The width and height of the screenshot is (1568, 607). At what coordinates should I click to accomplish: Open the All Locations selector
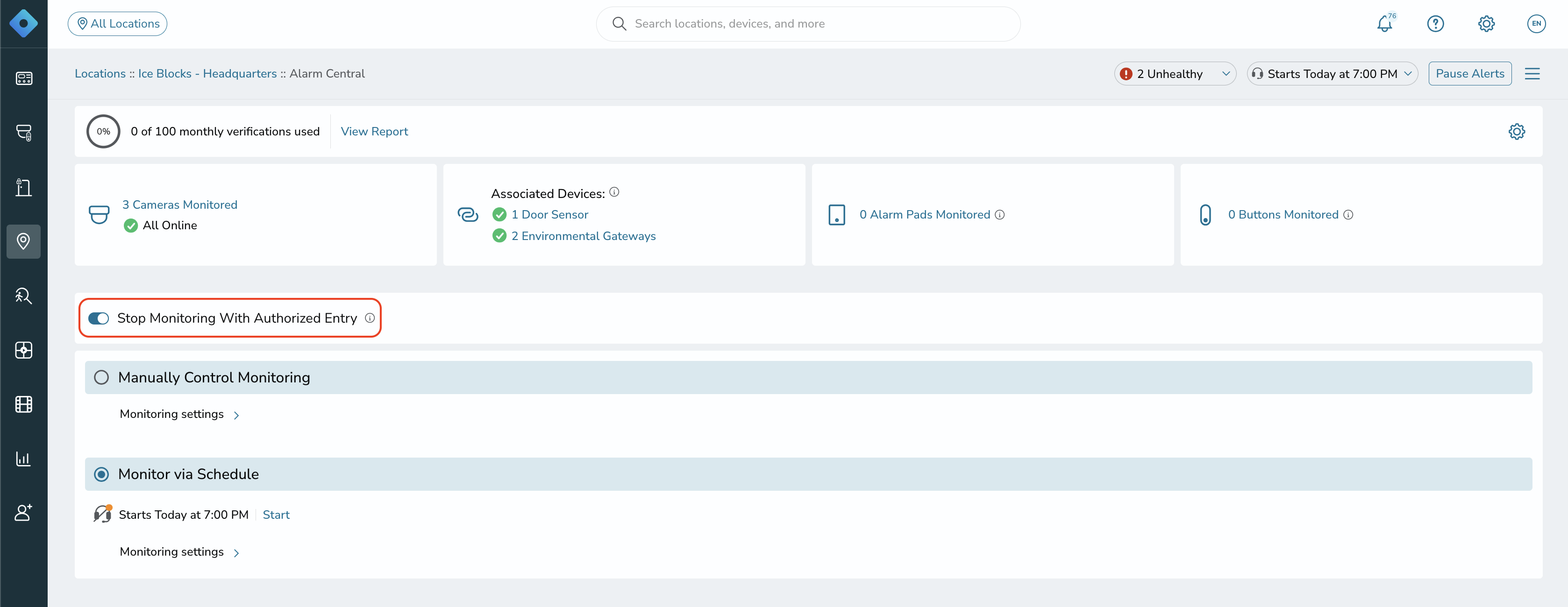point(117,24)
